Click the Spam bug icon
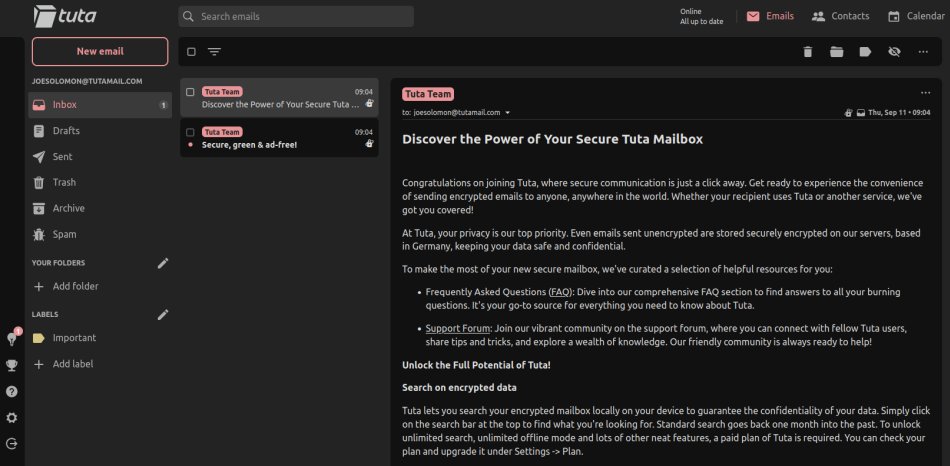The height and width of the screenshot is (466, 950). (x=39, y=235)
